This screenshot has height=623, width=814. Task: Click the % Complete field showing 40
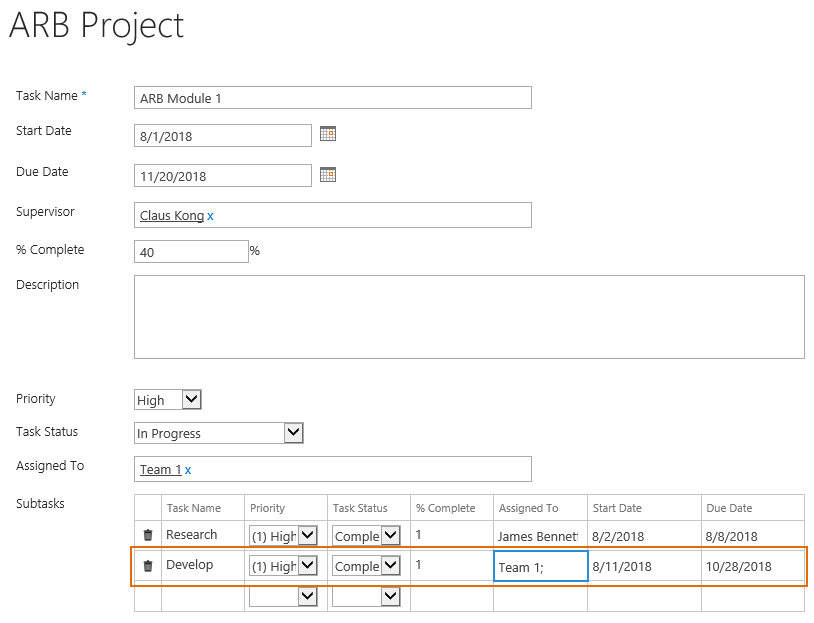[x=192, y=252]
